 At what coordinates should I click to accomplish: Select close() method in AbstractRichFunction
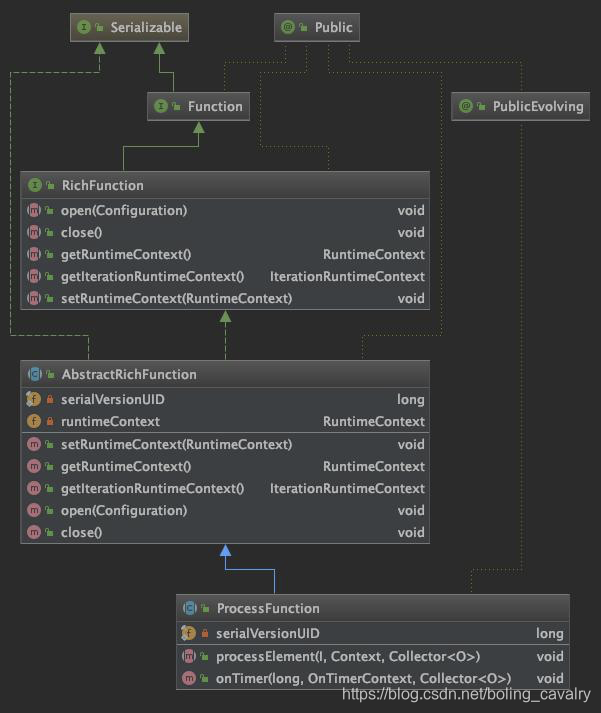pos(225,532)
